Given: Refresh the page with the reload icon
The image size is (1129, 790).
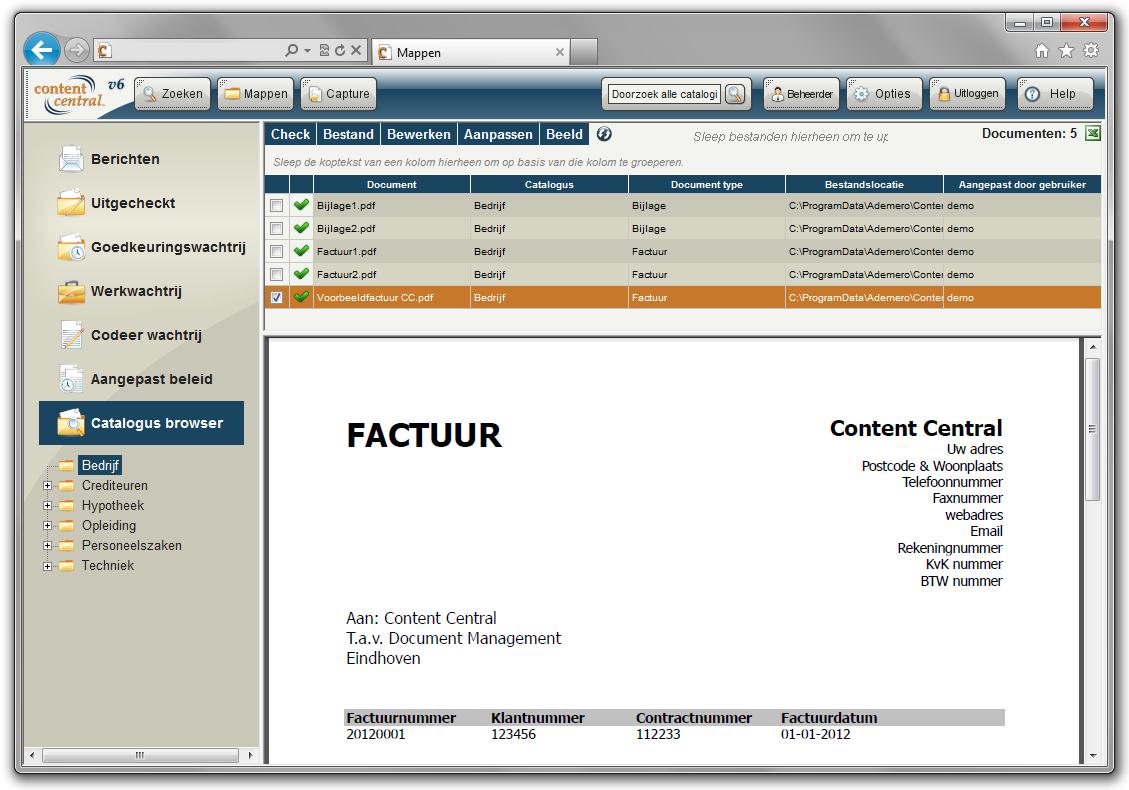Looking at the screenshot, I should [340, 50].
